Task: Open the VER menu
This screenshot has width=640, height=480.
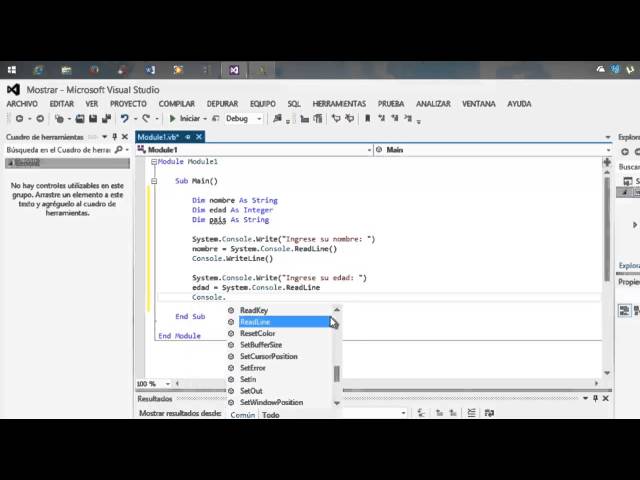Action: [x=92, y=104]
